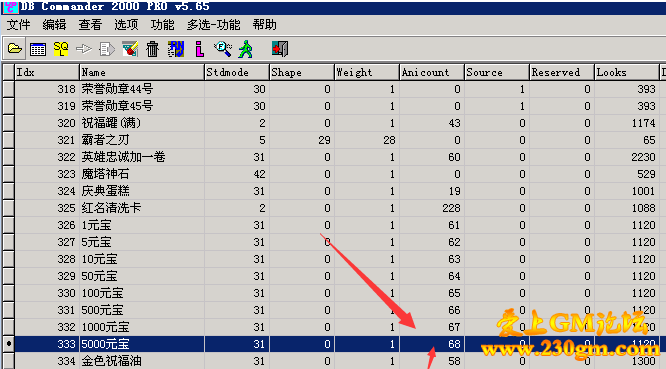Screen dimensions: 666x369
Task: Click the open folder toolbar icon
Action: click(x=14, y=49)
